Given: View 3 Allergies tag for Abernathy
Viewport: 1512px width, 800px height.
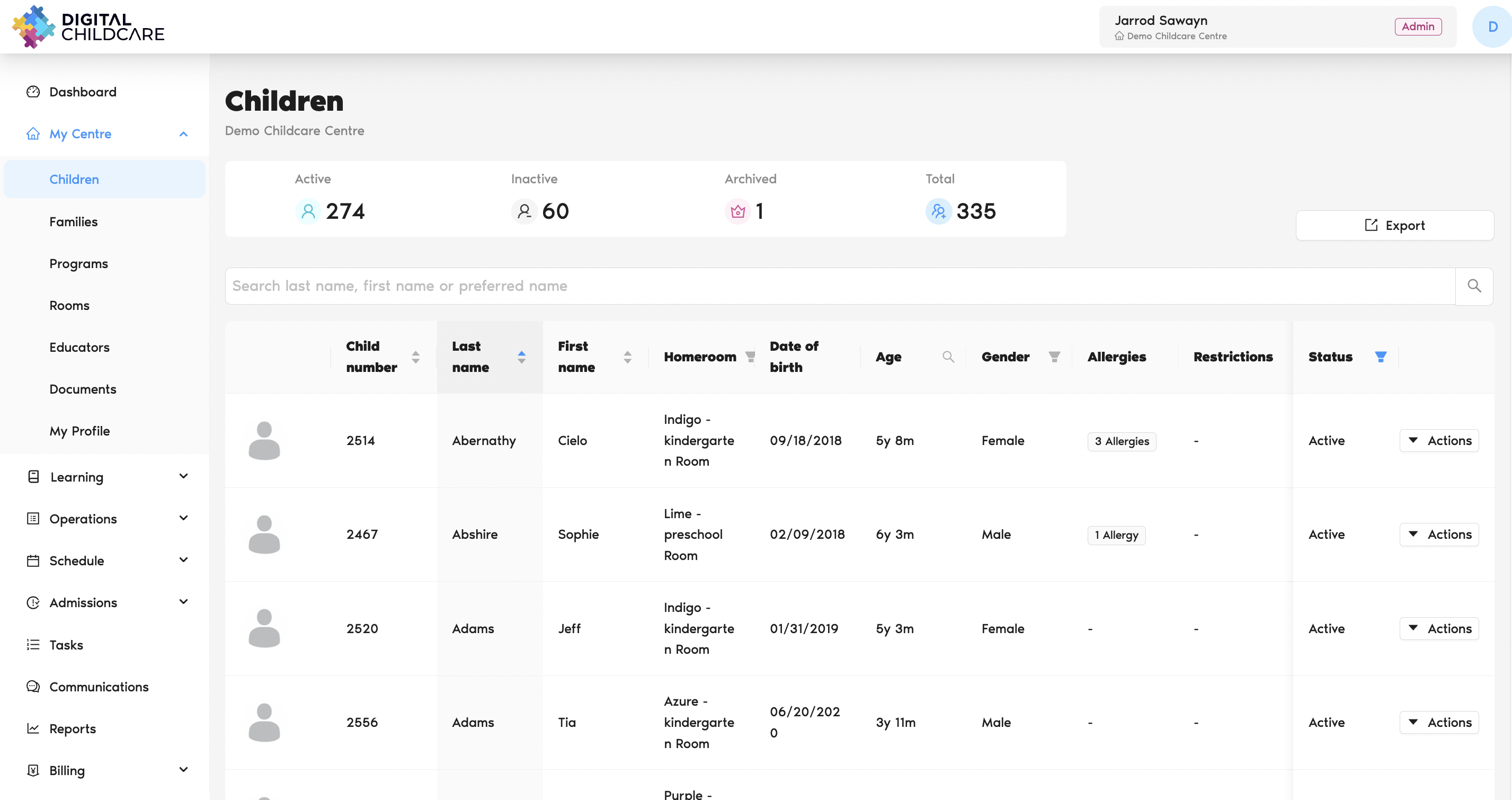Looking at the screenshot, I should click(x=1121, y=441).
